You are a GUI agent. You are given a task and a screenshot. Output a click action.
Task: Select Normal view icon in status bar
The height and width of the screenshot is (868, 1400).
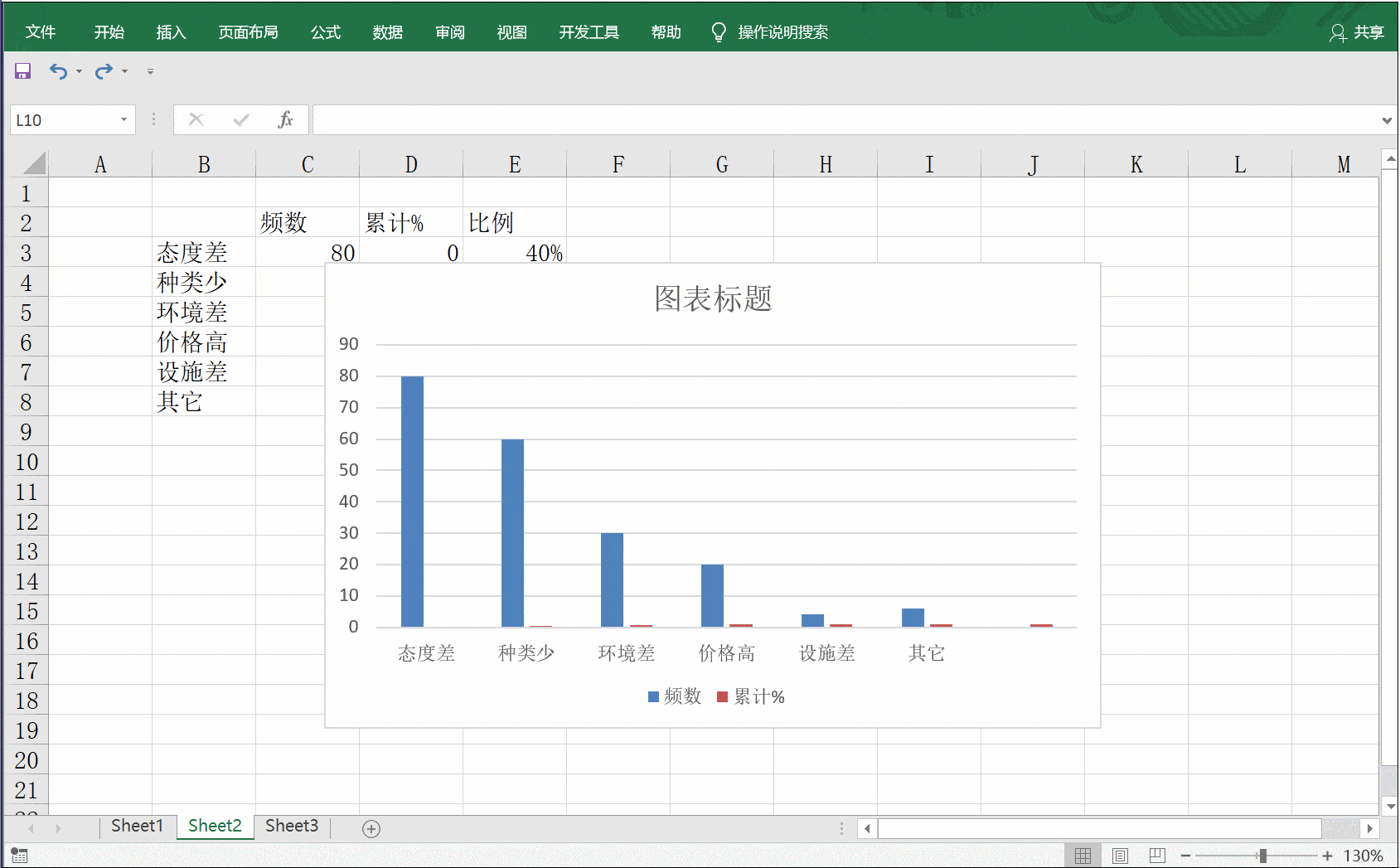pyautogui.click(x=1083, y=856)
